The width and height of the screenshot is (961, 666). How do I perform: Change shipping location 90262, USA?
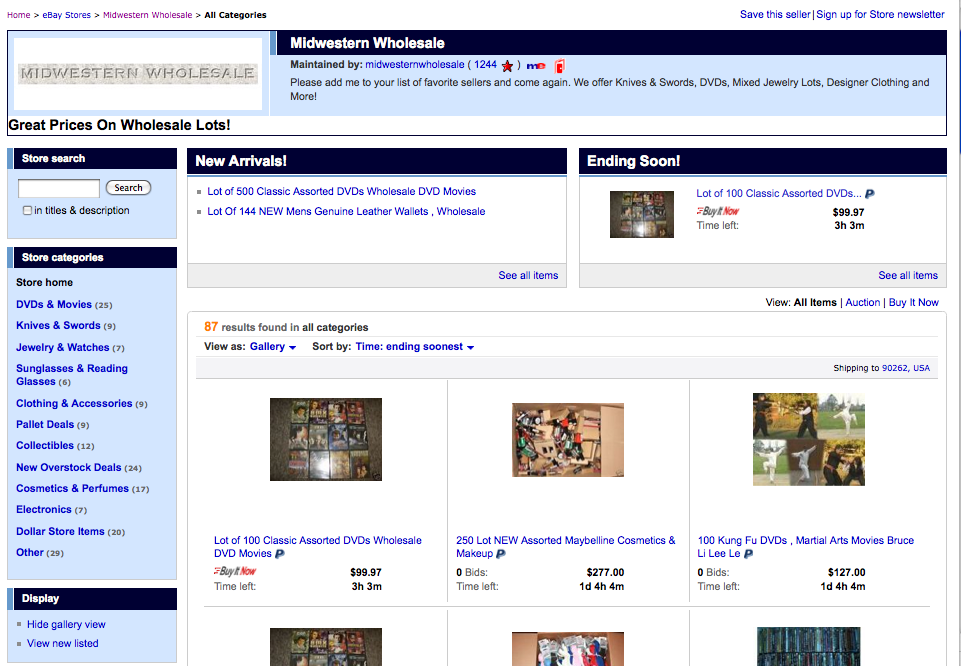pos(906,368)
